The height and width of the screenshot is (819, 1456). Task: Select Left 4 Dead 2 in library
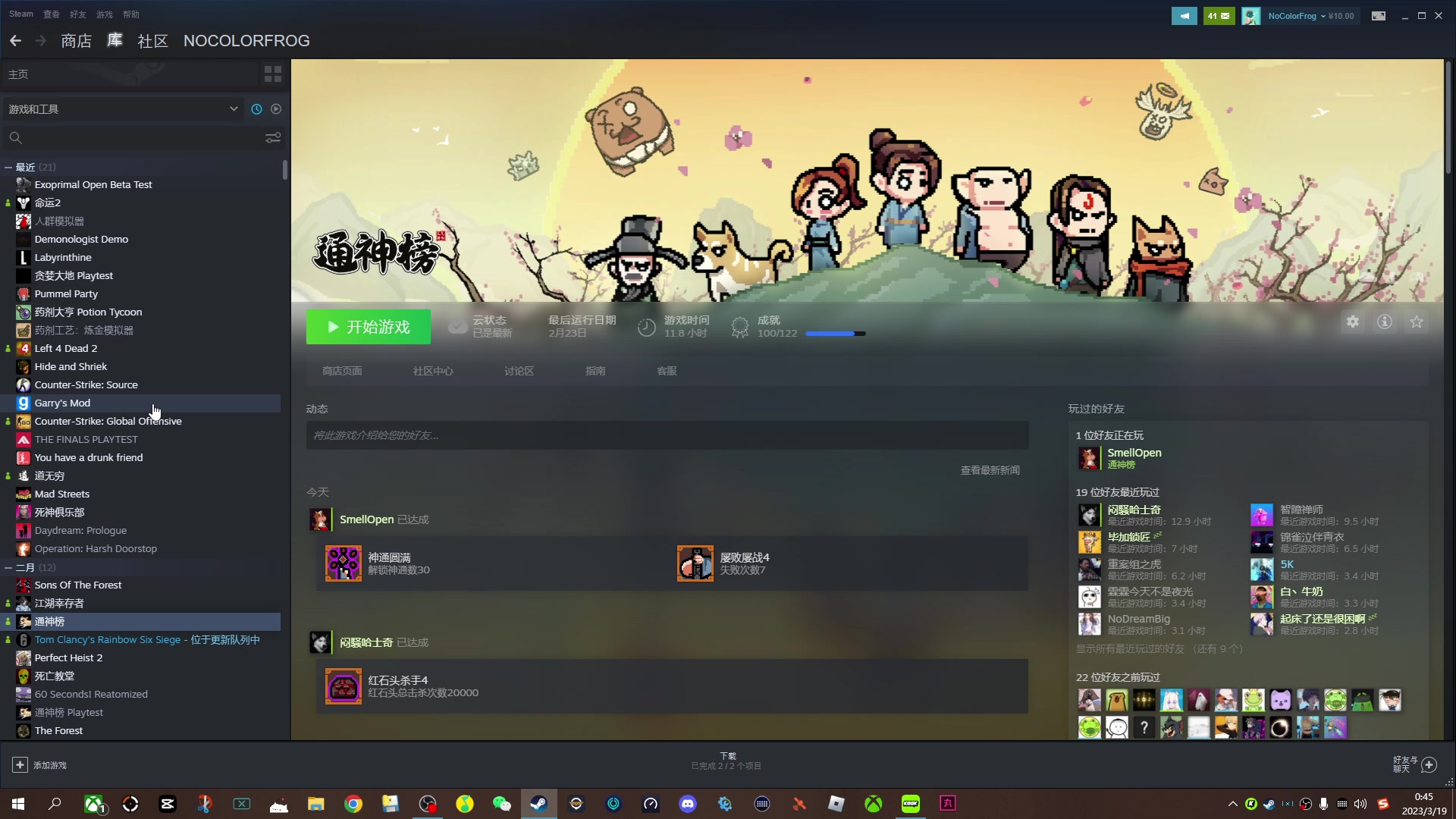coord(140,349)
